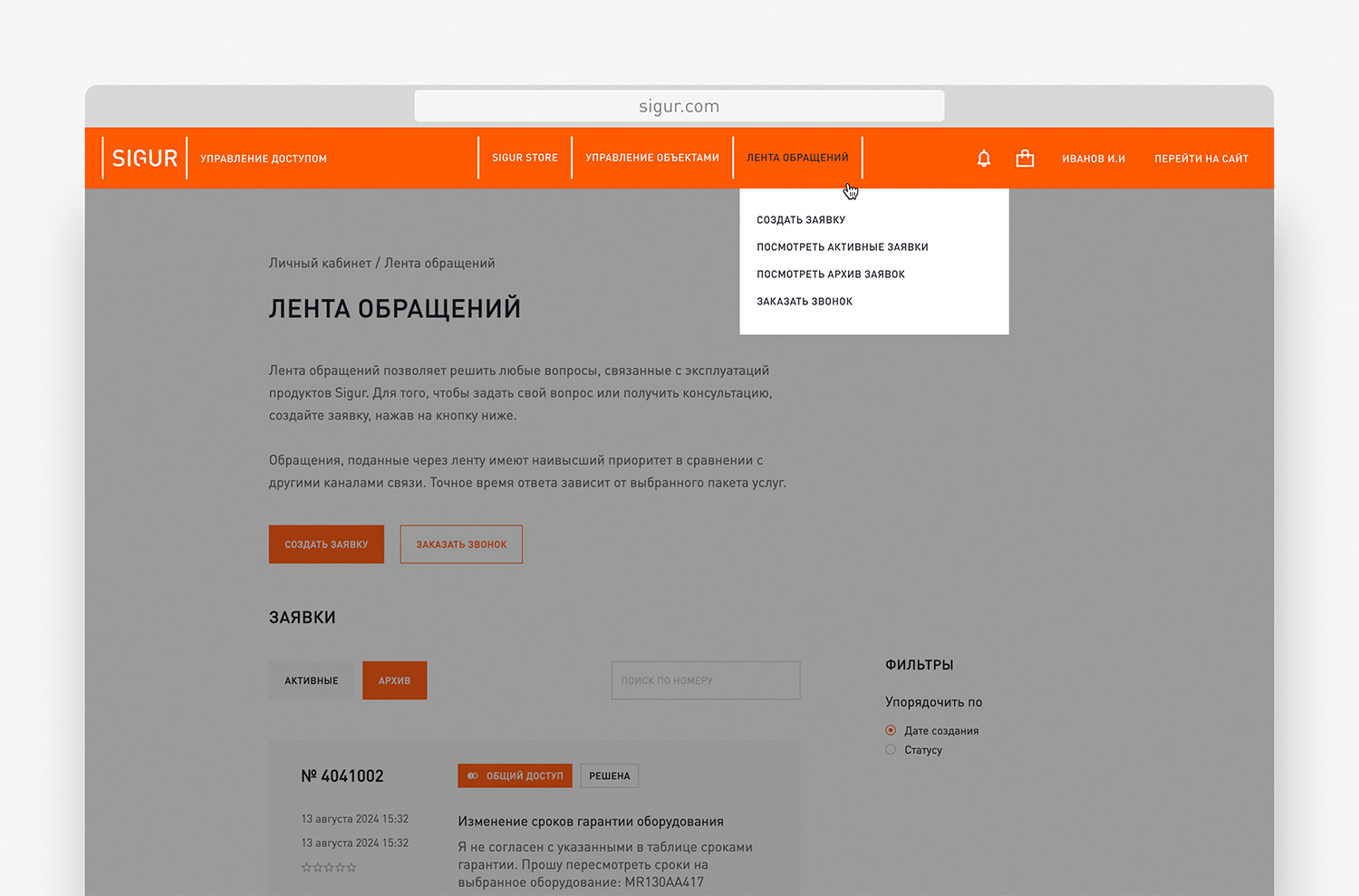Focus the ПОИСК ПО НОМЕРУ search field

click(706, 680)
